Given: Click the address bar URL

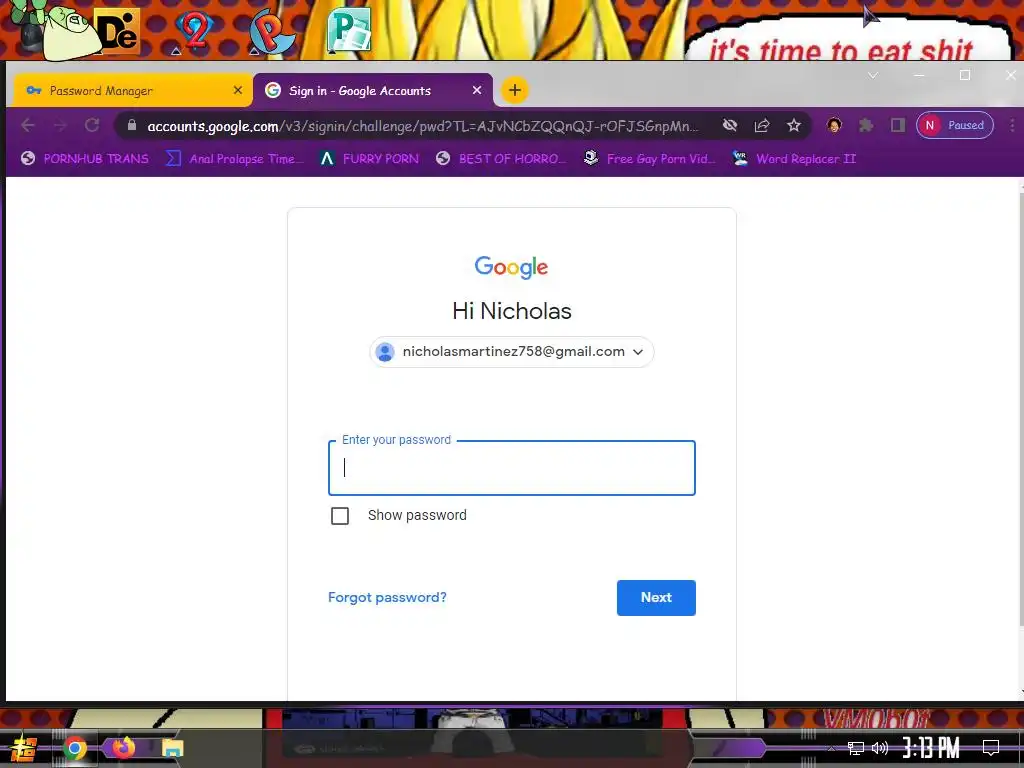Looking at the screenshot, I should [x=422, y=126].
